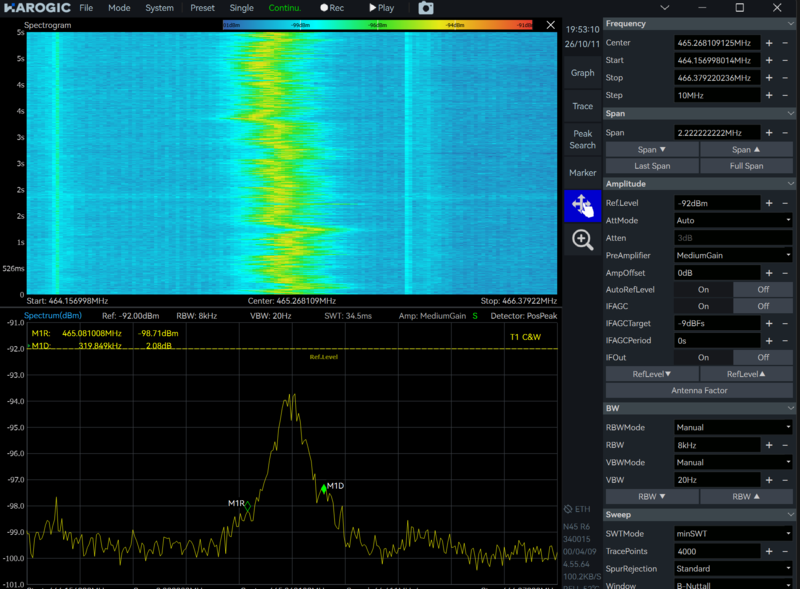Open the Mode menu

[119, 8]
